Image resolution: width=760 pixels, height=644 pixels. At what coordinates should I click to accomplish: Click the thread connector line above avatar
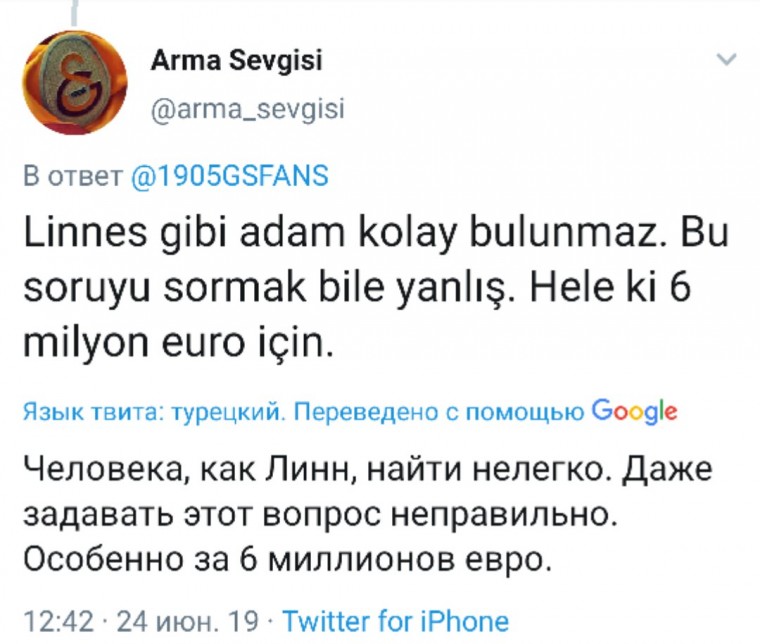[74, 13]
